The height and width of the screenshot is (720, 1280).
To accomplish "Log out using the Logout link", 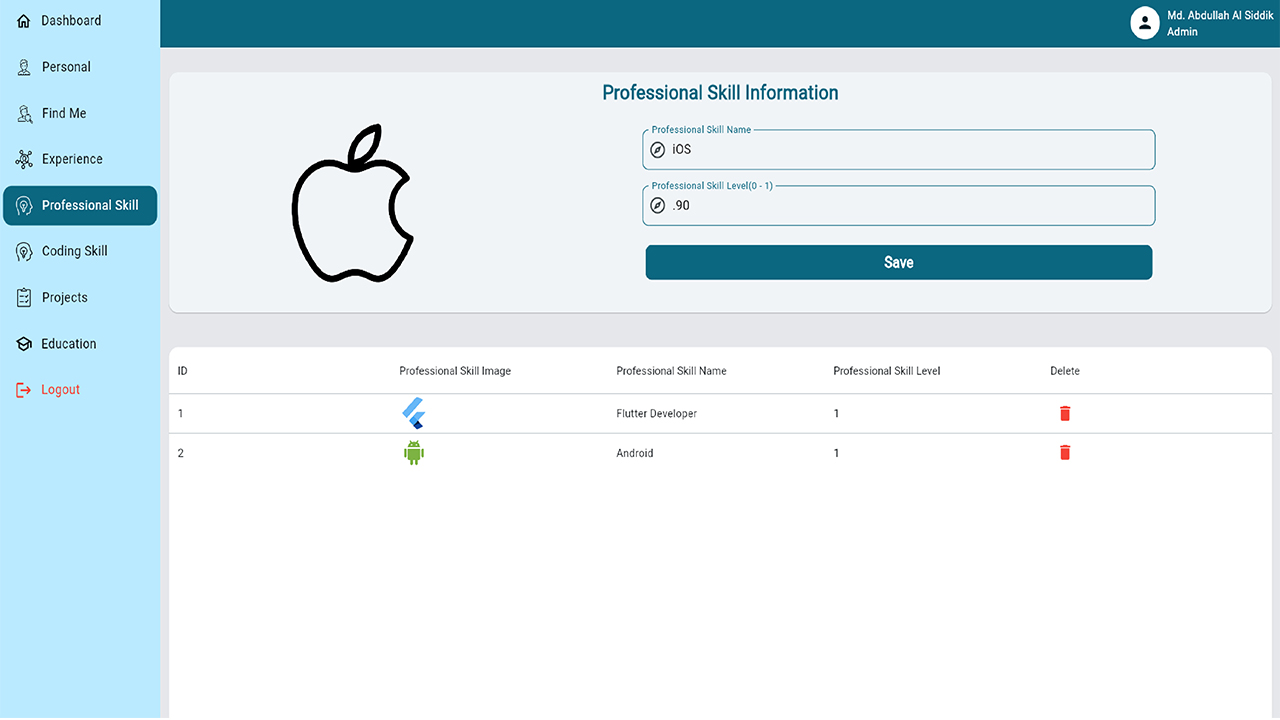I will point(80,389).
